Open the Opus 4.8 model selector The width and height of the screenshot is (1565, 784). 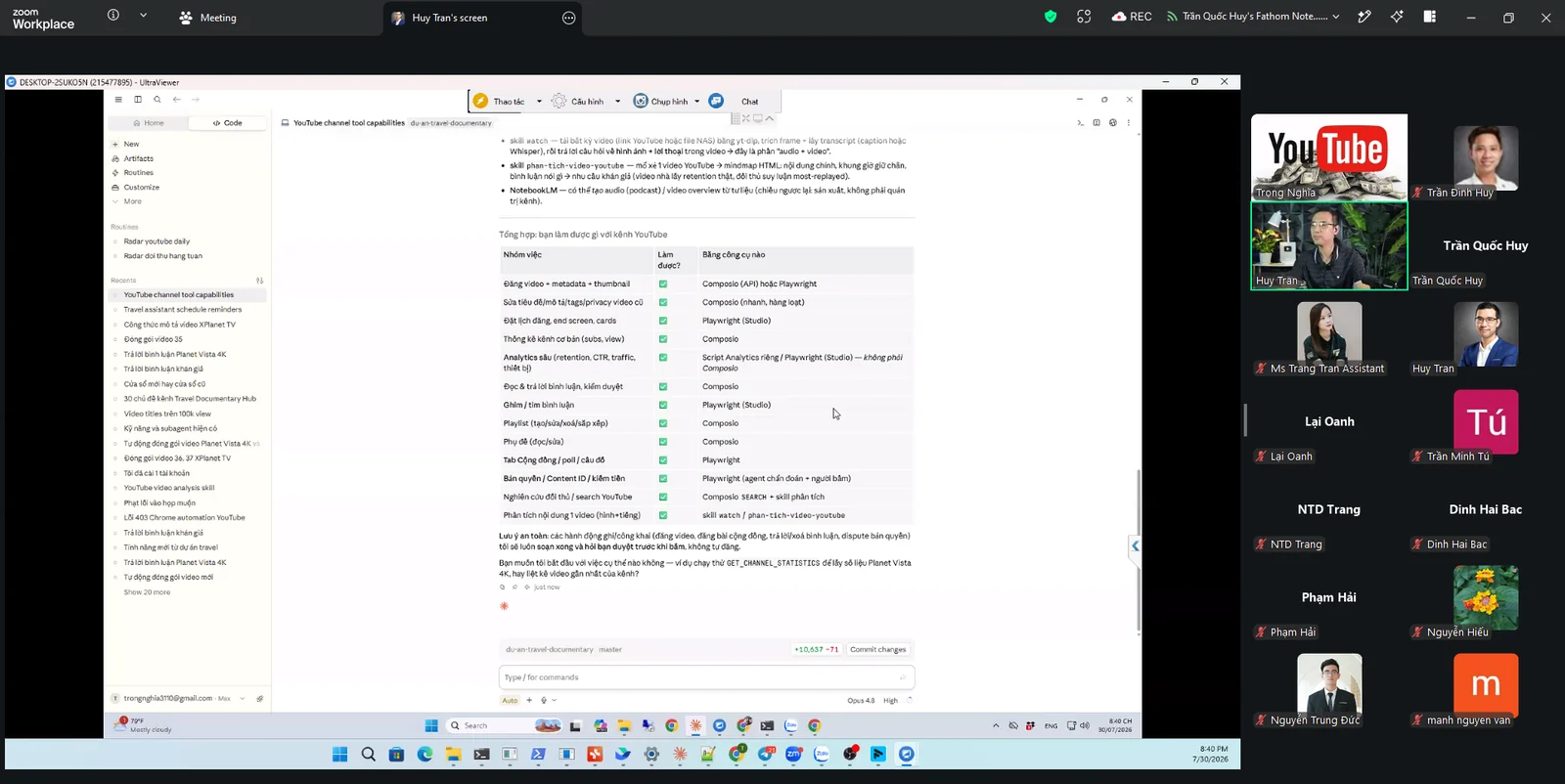[x=861, y=700]
